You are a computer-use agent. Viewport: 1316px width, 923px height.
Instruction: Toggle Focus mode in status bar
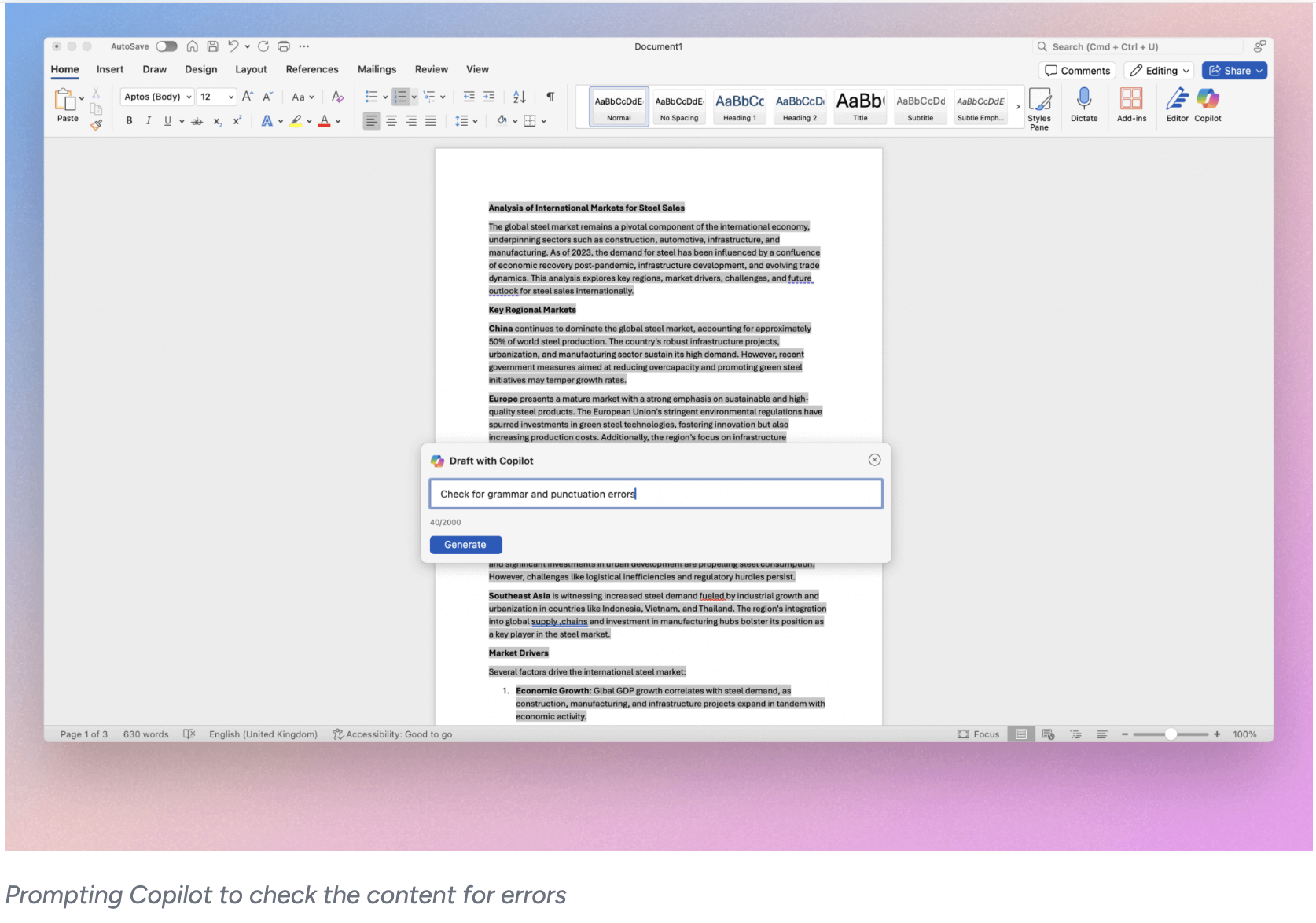[978, 734]
